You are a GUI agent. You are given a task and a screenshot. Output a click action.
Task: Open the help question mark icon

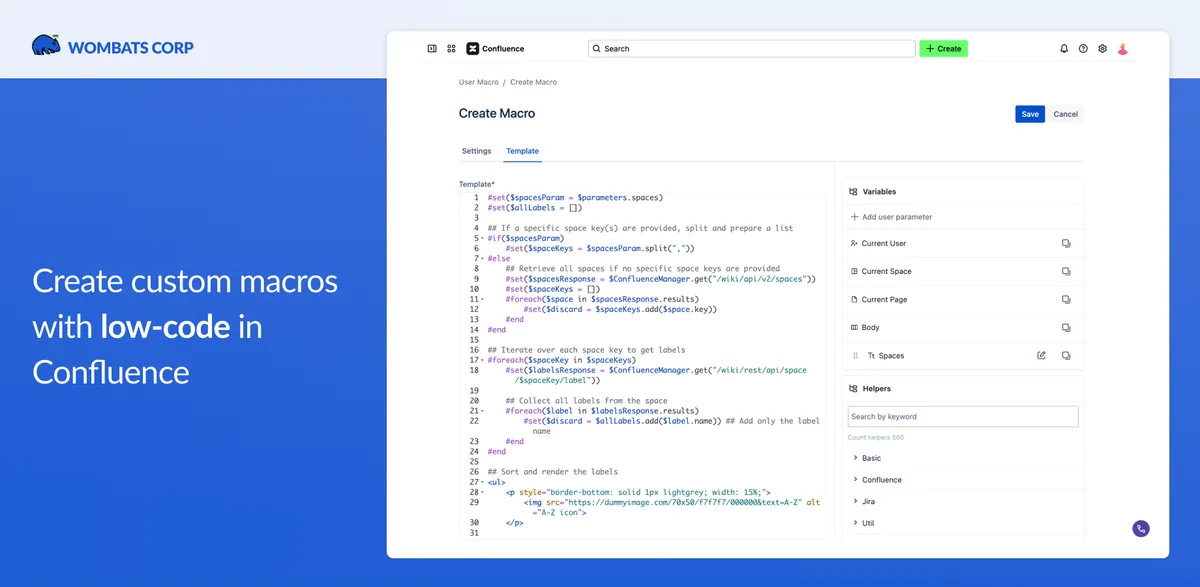coord(1083,48)
